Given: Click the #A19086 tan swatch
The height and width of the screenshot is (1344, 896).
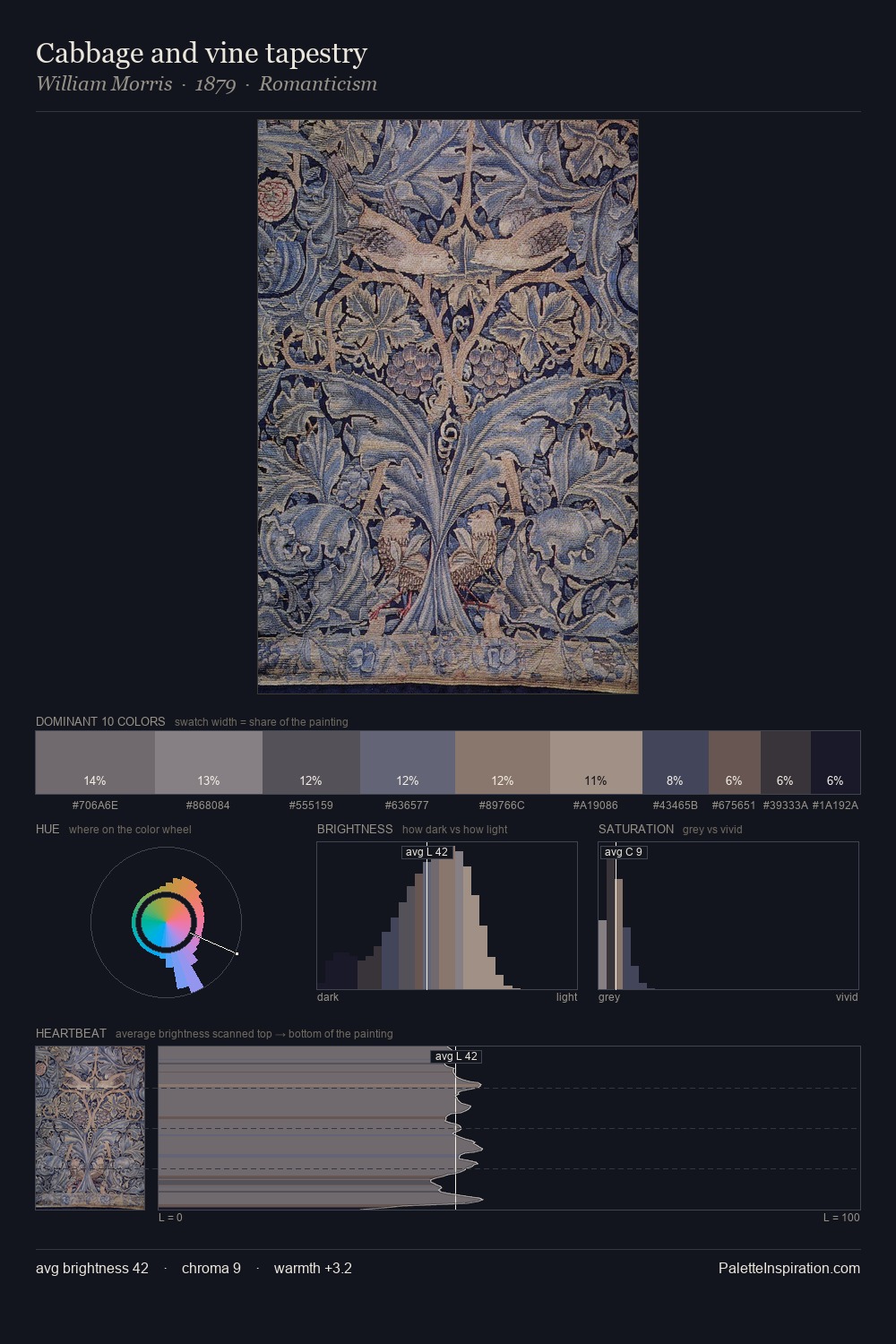Looking at the screenshot, I should coord(596,762).
